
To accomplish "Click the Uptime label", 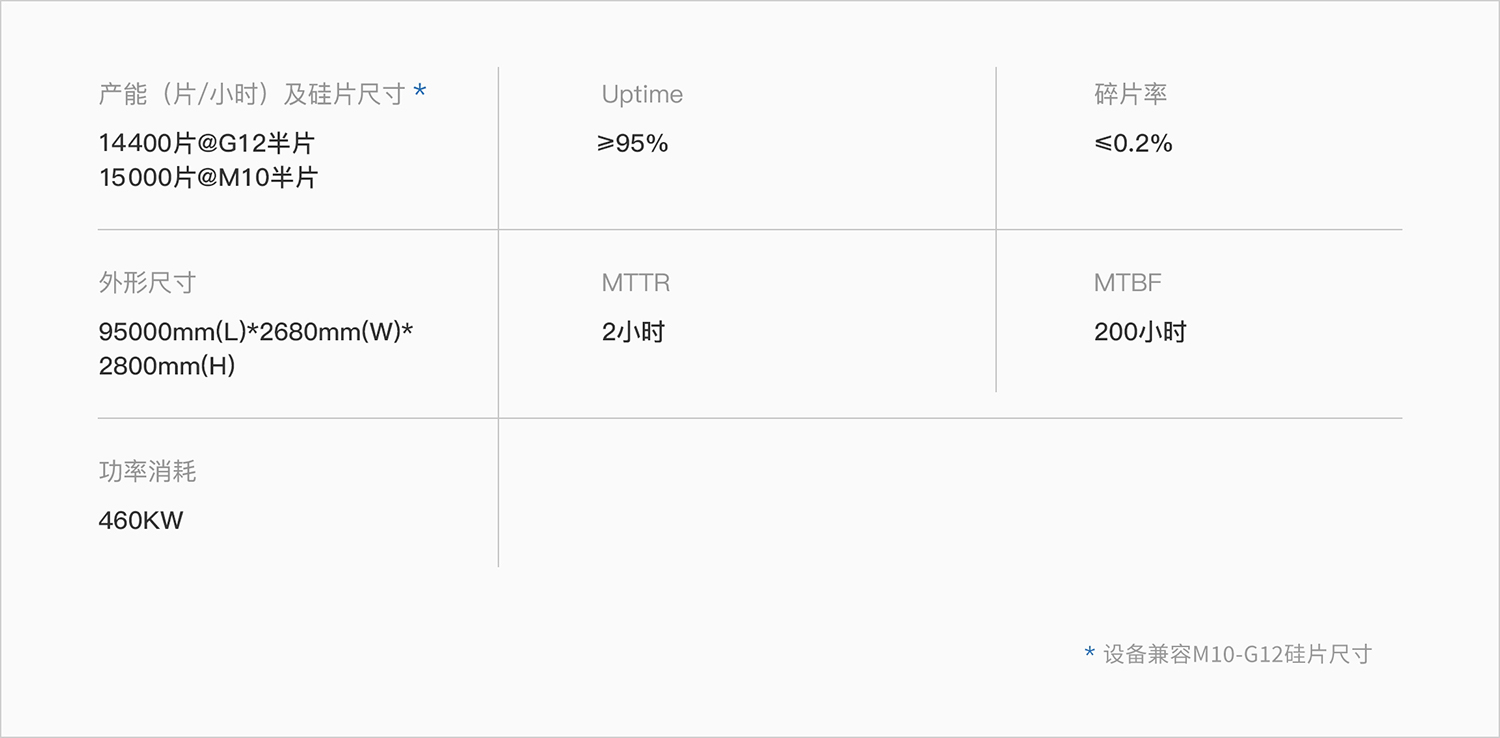I will (x=642, y=95).
